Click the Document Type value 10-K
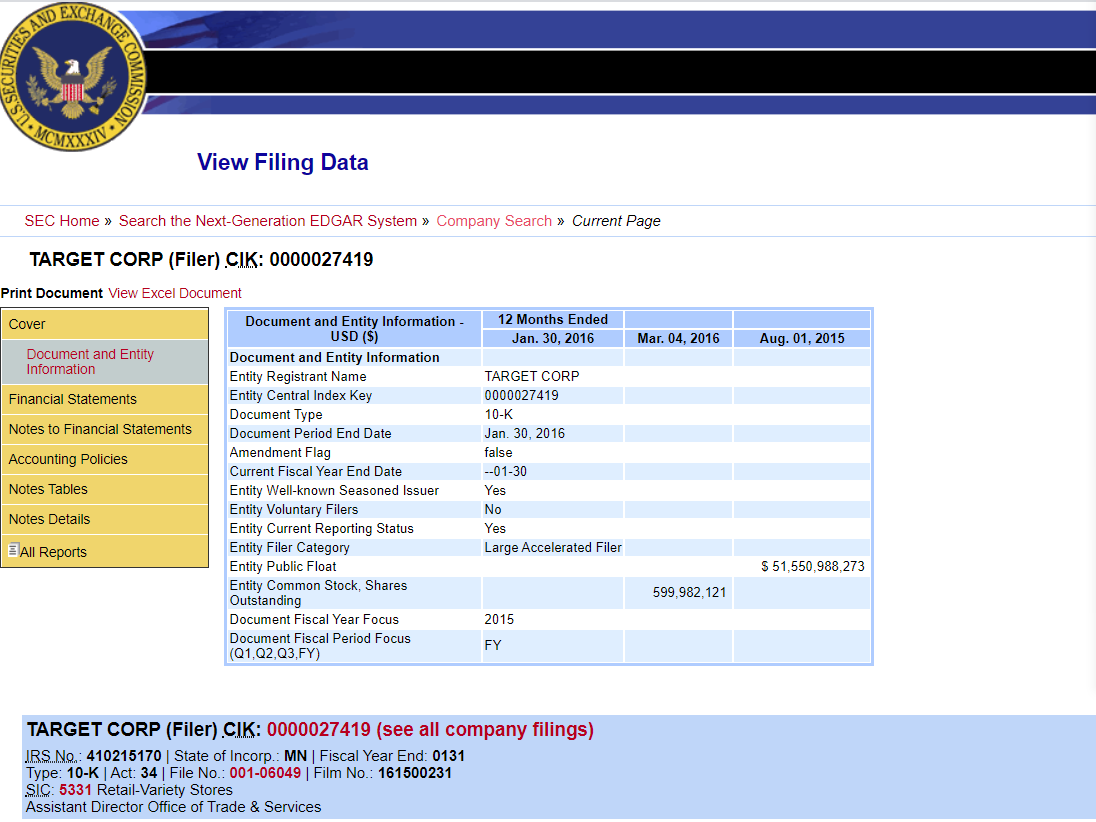Image resolution: width=1096 pixels, height=822 pixels. pos(498,414)
